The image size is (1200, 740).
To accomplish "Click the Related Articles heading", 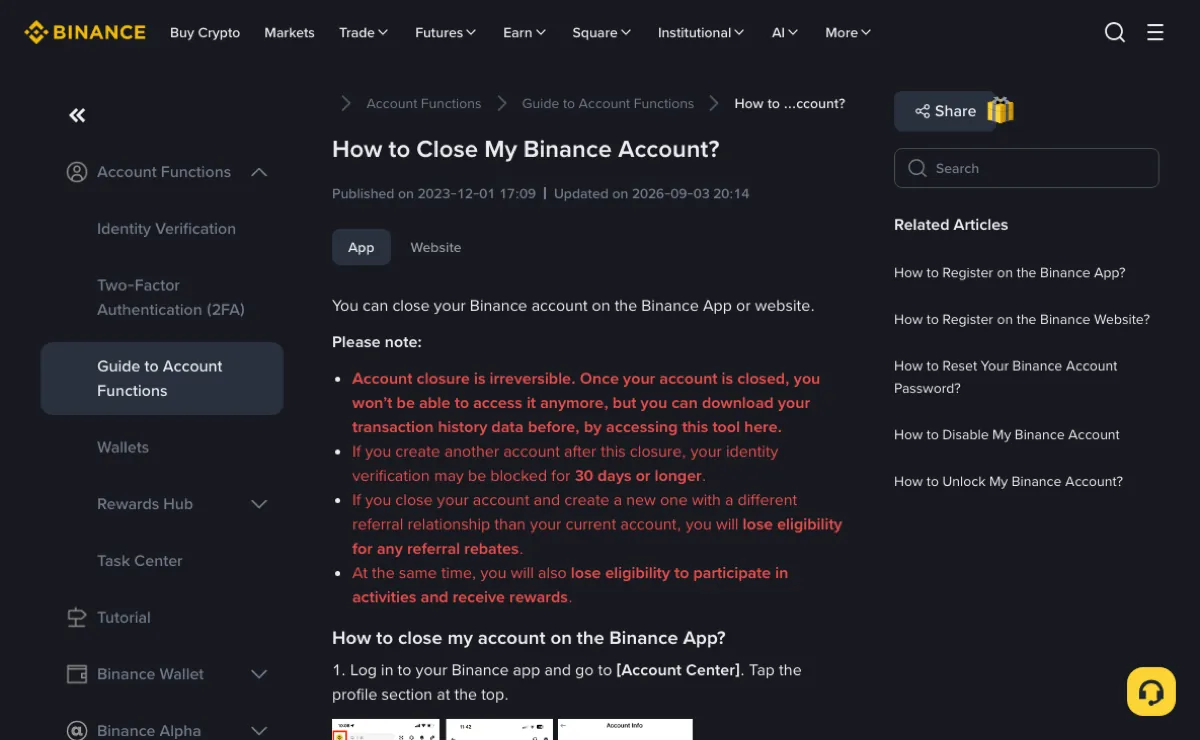I will click(951, 225).
